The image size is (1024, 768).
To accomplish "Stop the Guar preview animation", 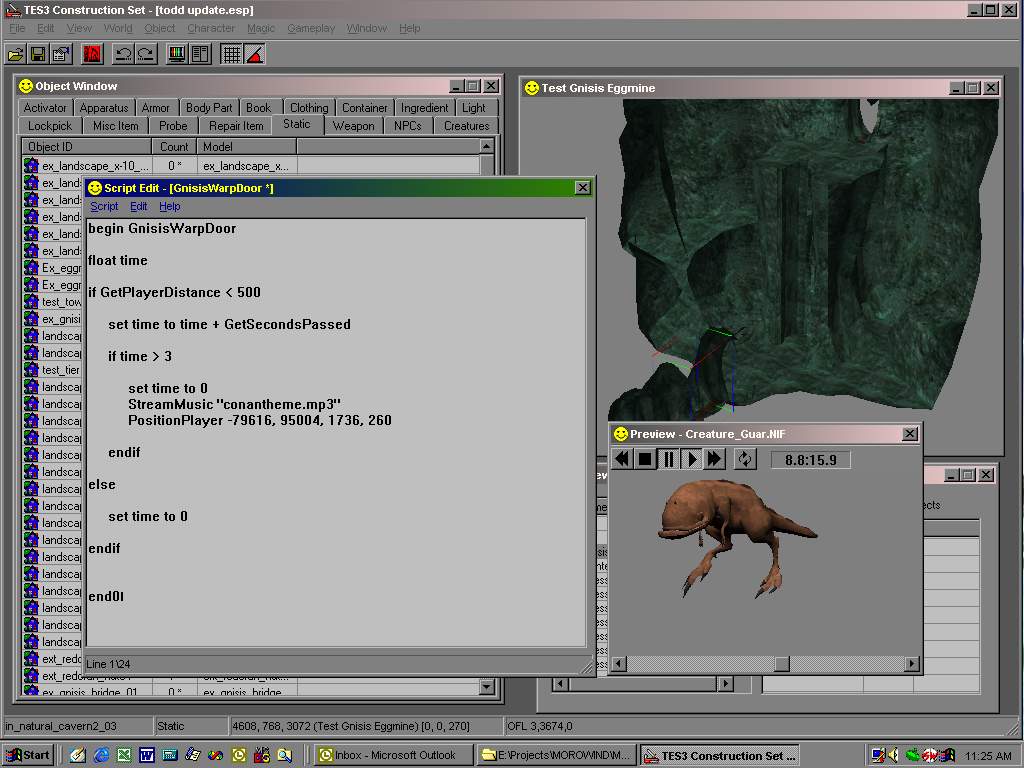I will (645, 459).
